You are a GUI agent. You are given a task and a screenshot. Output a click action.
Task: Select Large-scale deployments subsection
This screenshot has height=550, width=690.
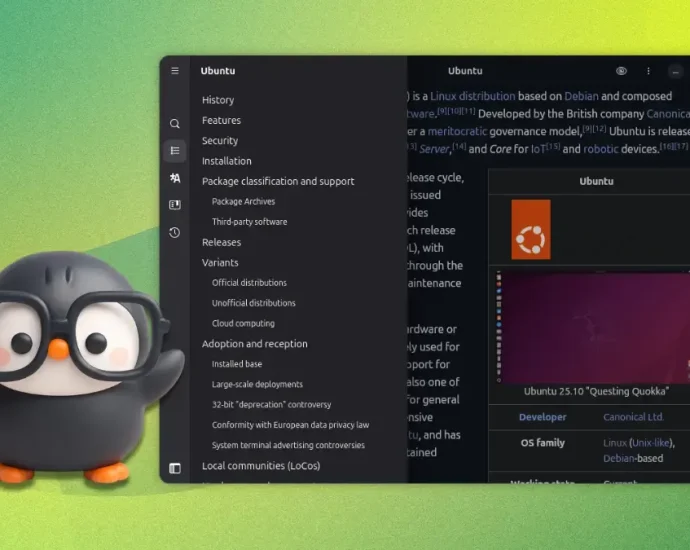[x=257, y=384]
